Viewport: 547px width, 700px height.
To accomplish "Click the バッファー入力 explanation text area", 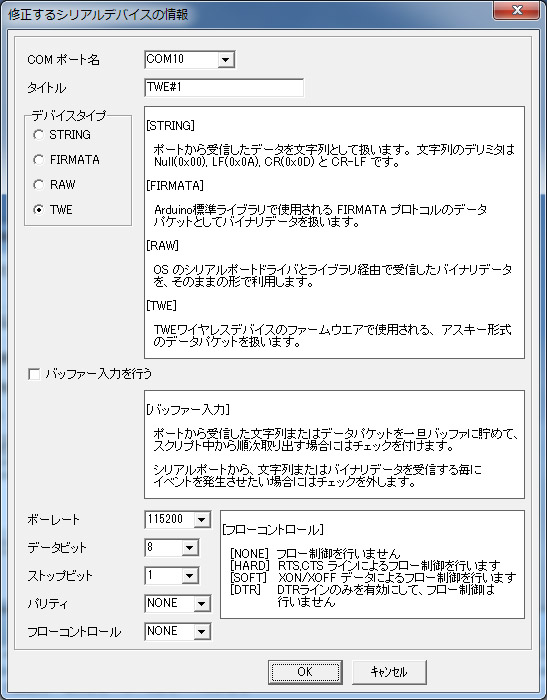I will pos(334,445).
